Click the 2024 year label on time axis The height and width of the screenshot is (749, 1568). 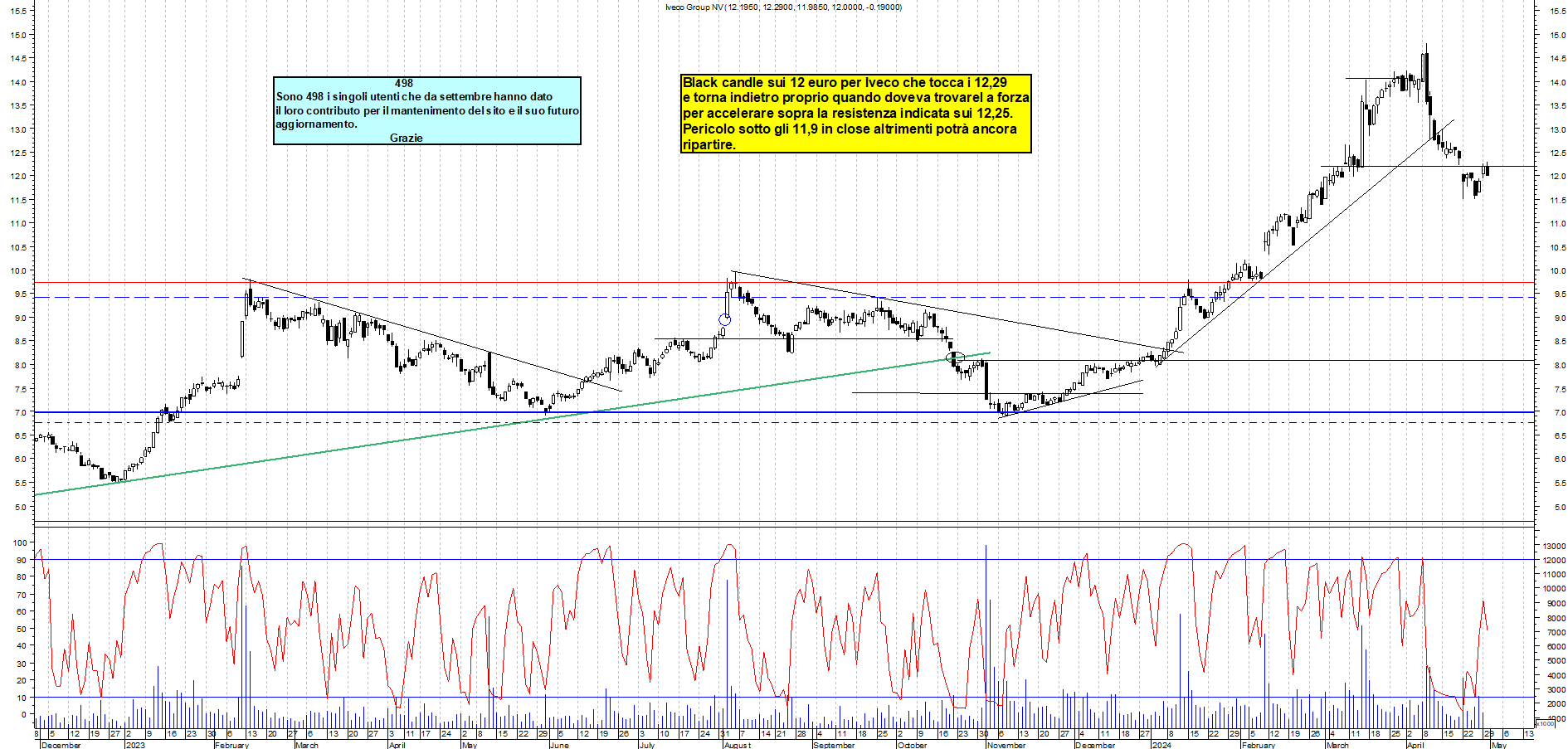click(1161, 745)
